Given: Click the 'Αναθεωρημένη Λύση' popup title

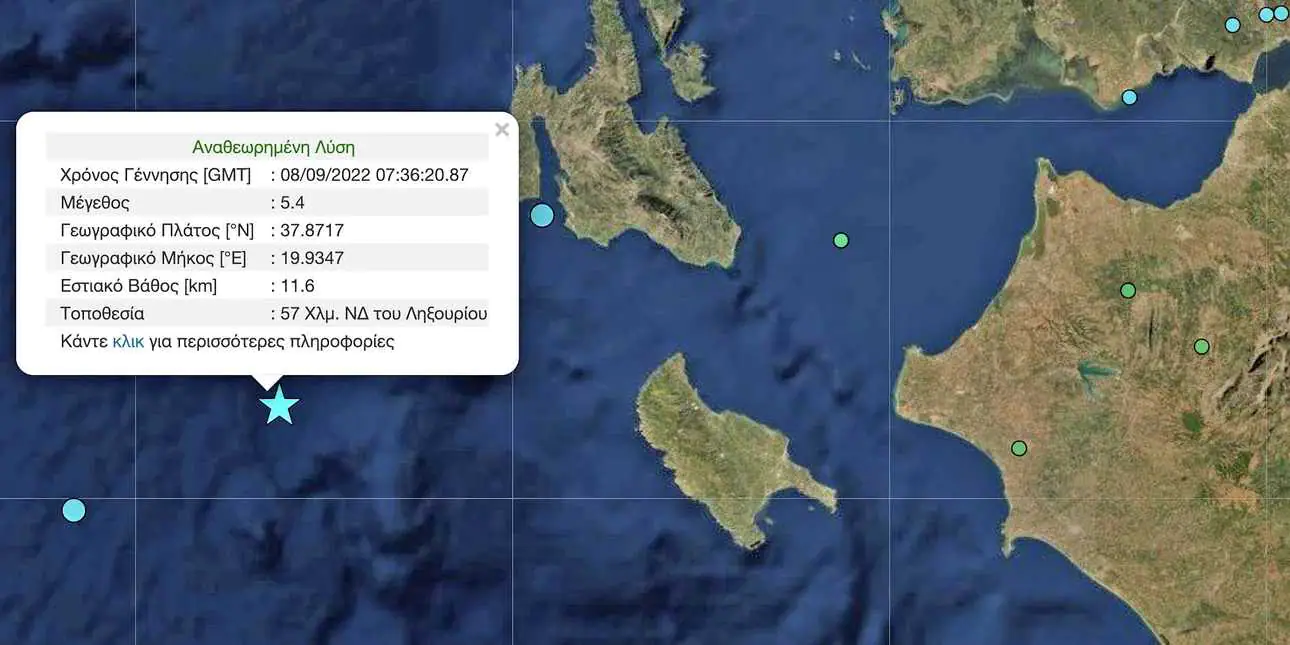Looking at the screenshot, I should pyautogui.click(x=273, y=147).
